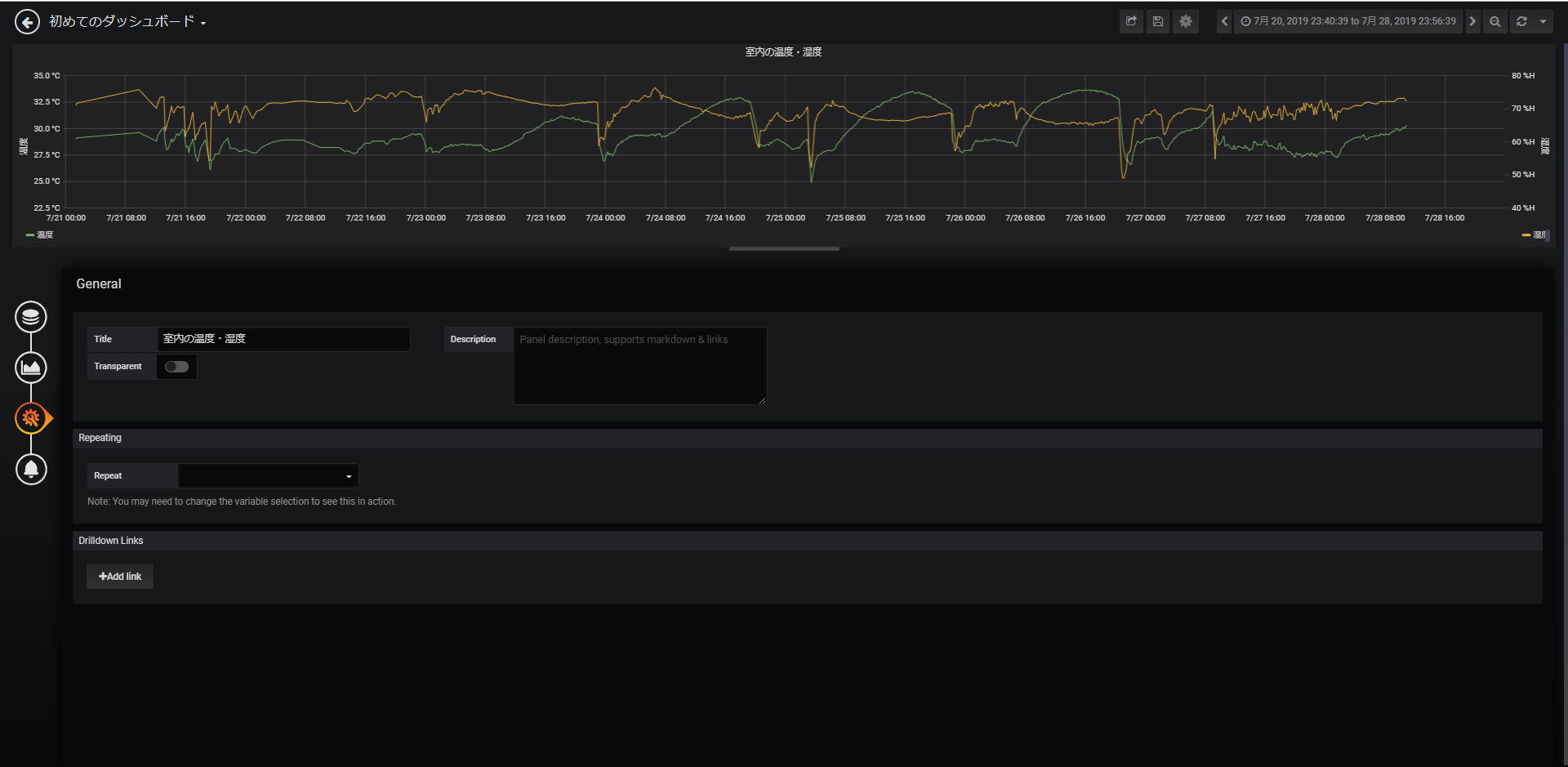Shift time range forward with right chevron
Viewport: 1568px width, 767px height.
(x=1472, y=21)
